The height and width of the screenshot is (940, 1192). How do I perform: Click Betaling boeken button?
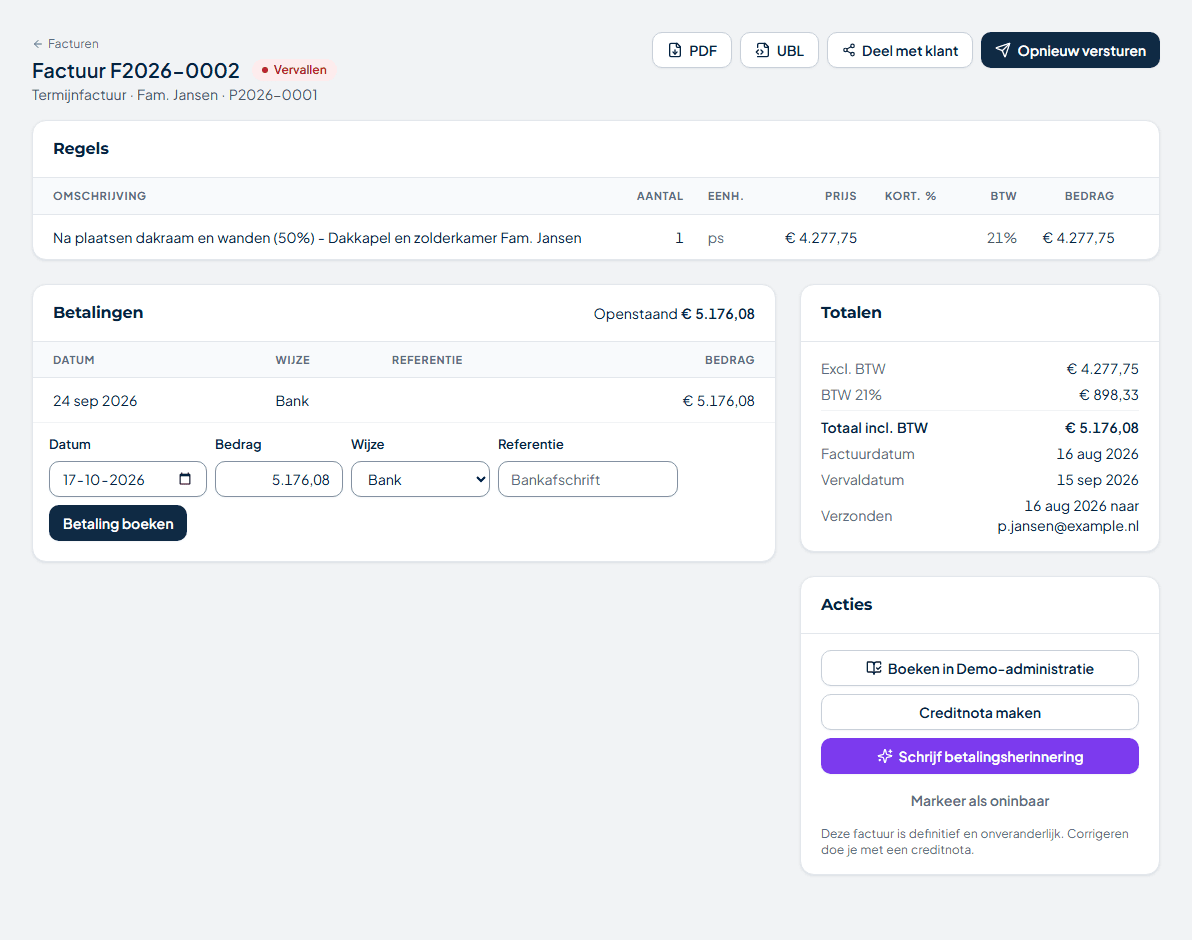coord(118,524)
